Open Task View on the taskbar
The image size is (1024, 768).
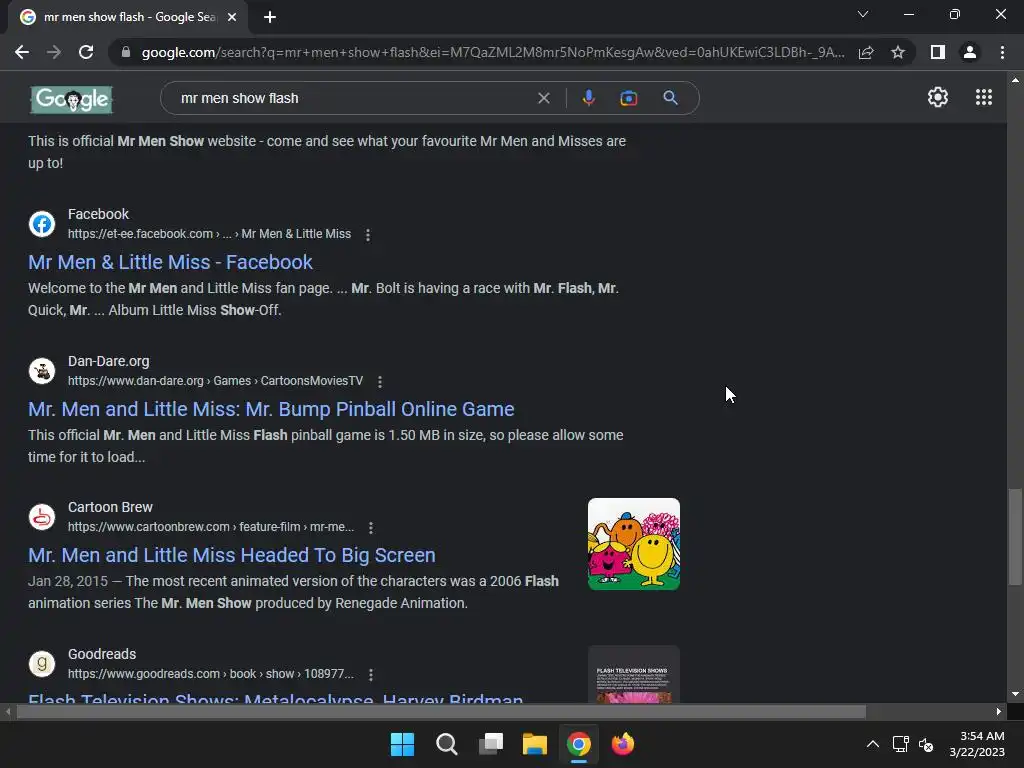click(490, 744)
